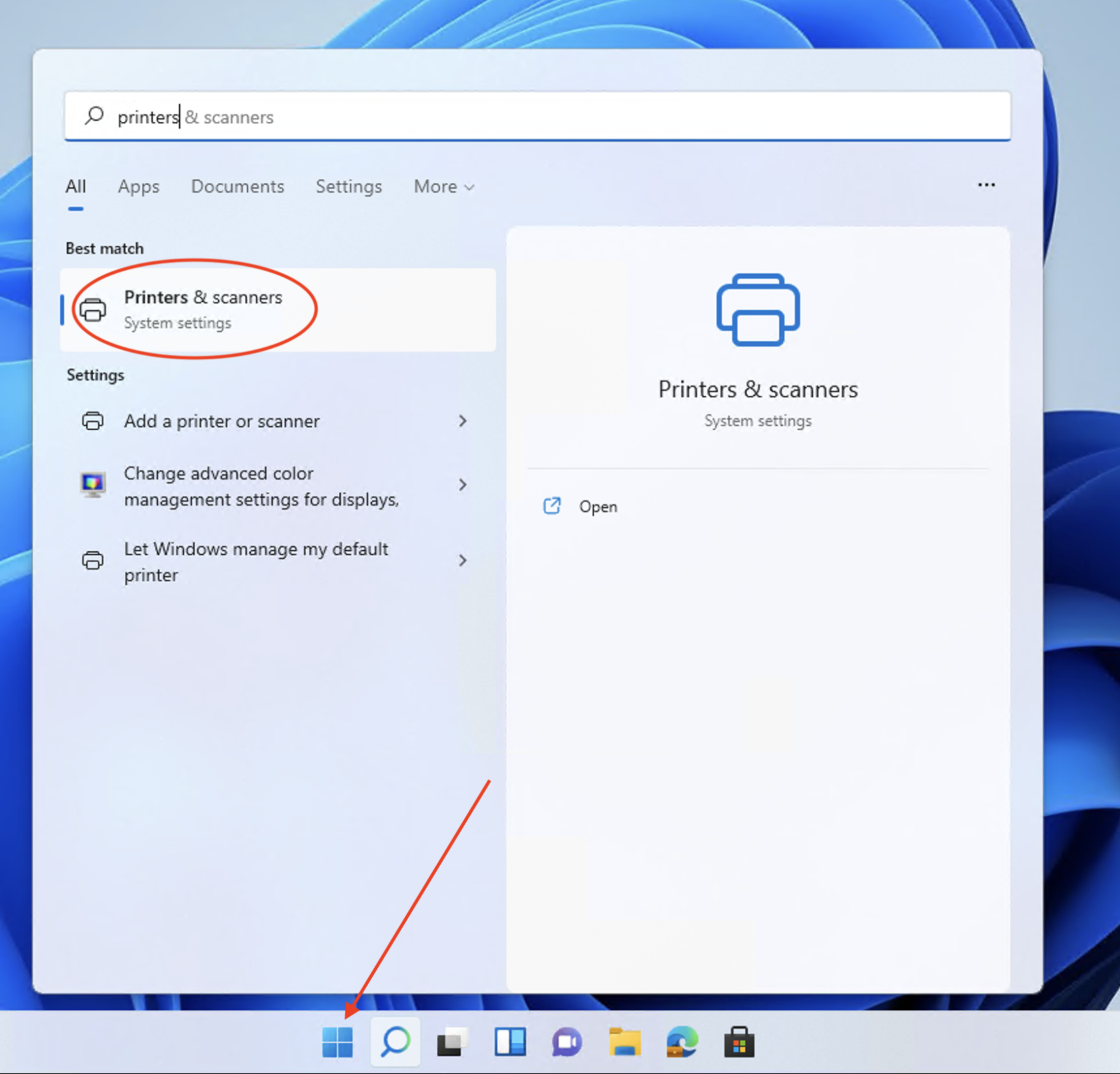Click System settings subtitle in preview pane
The width and height of the screenshot is (1120, 1074).
tap(758, 421)
